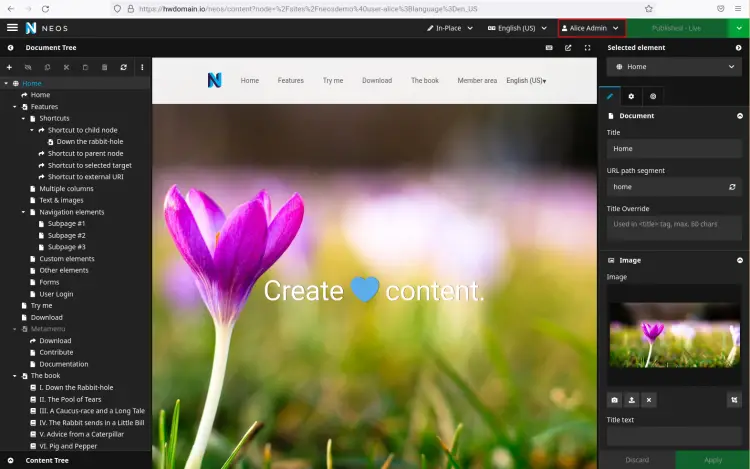Click Try me in the page navigation
This screenshot has height=469, width=750.
(333, 80)
